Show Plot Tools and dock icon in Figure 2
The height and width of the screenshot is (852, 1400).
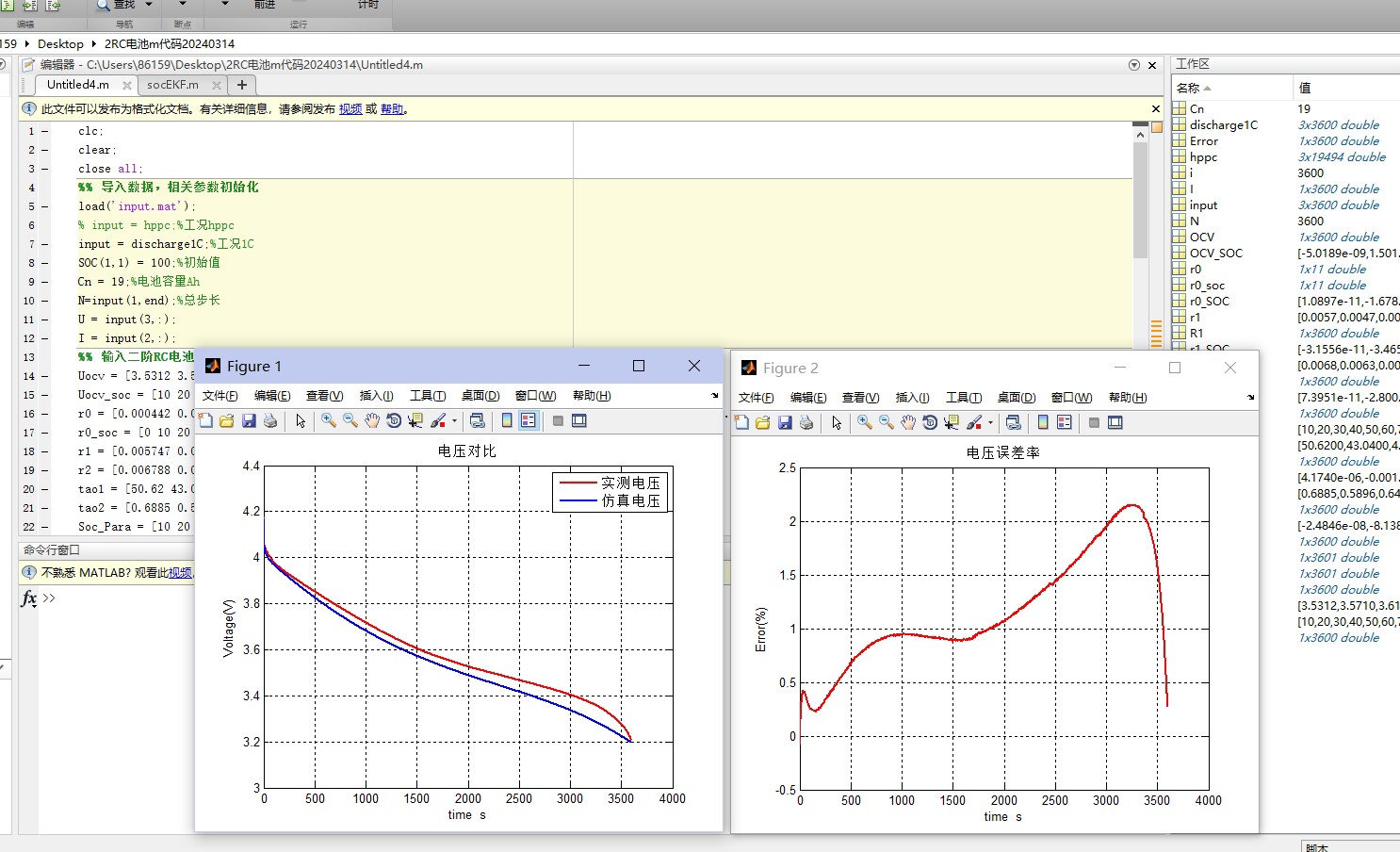[1115, 422]
